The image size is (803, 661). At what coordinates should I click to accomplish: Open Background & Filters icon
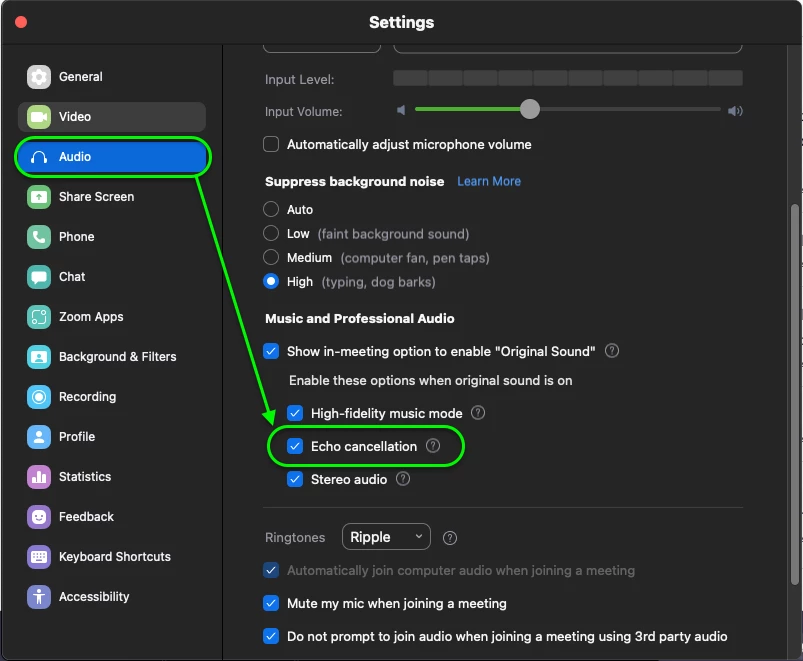click(39, 357)
